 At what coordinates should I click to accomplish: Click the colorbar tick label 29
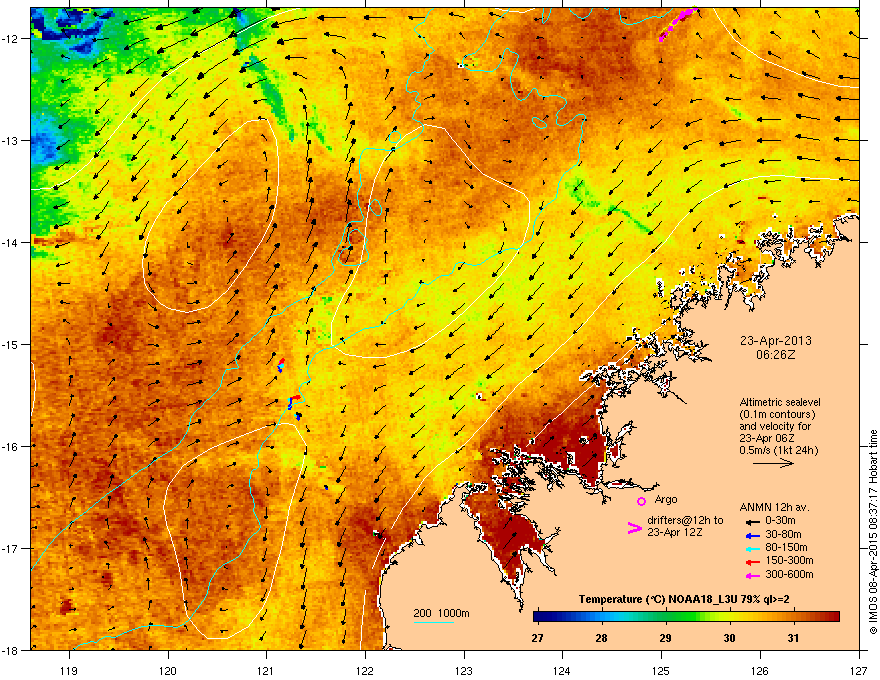tap(665, 638)
